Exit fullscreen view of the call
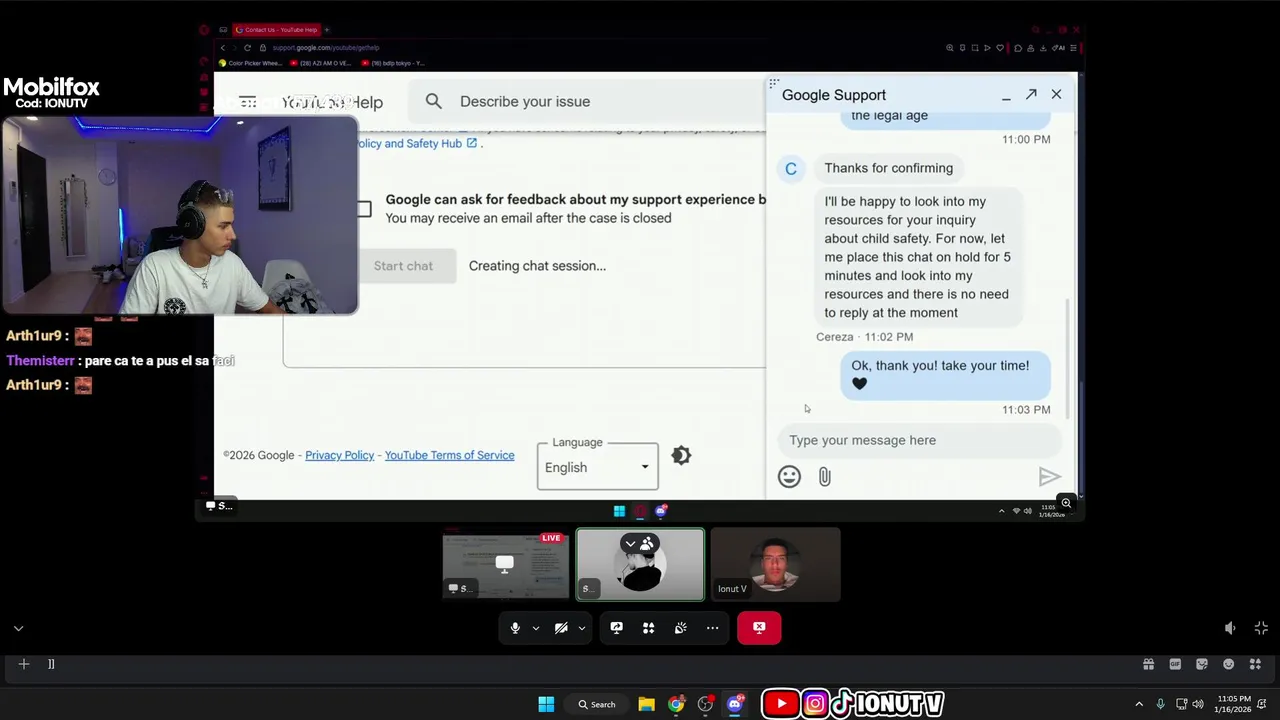This screenshot has height=720, width=1280. click(x=1261, y=628)
